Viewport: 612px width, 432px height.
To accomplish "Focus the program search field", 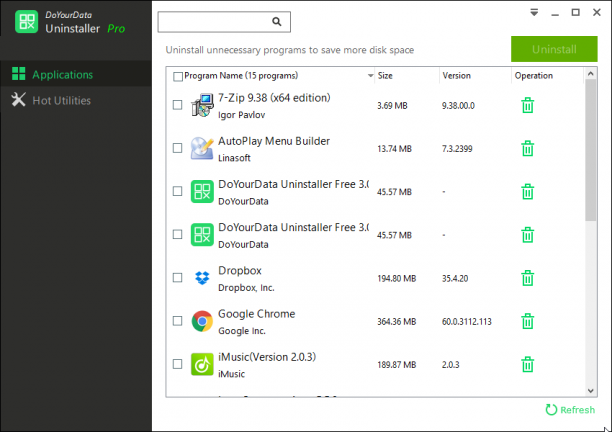I will (224, 22).
